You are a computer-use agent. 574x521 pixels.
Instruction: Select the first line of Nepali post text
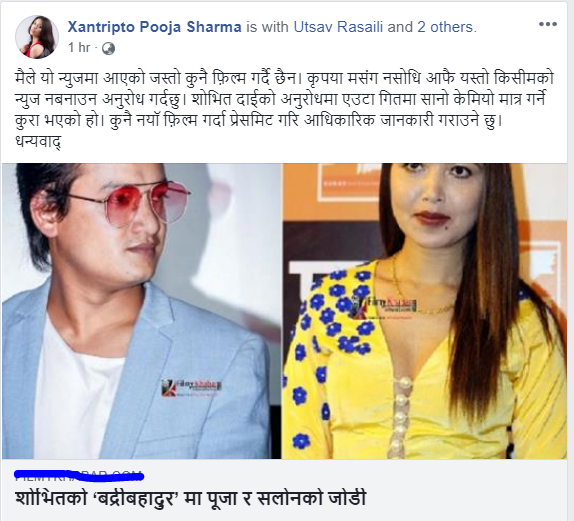284,79
